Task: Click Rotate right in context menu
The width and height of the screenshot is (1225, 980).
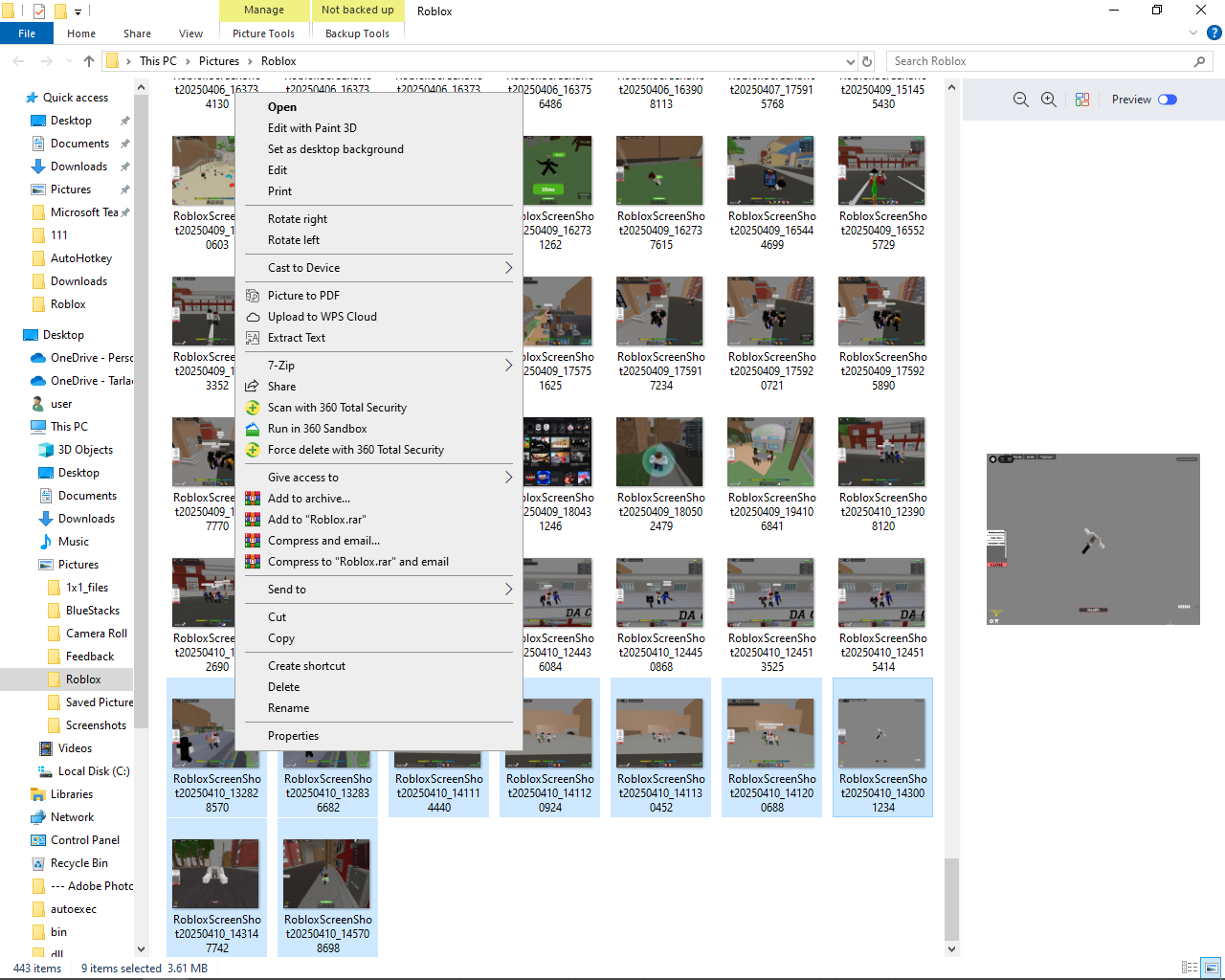Action: [x=298, y=219]
